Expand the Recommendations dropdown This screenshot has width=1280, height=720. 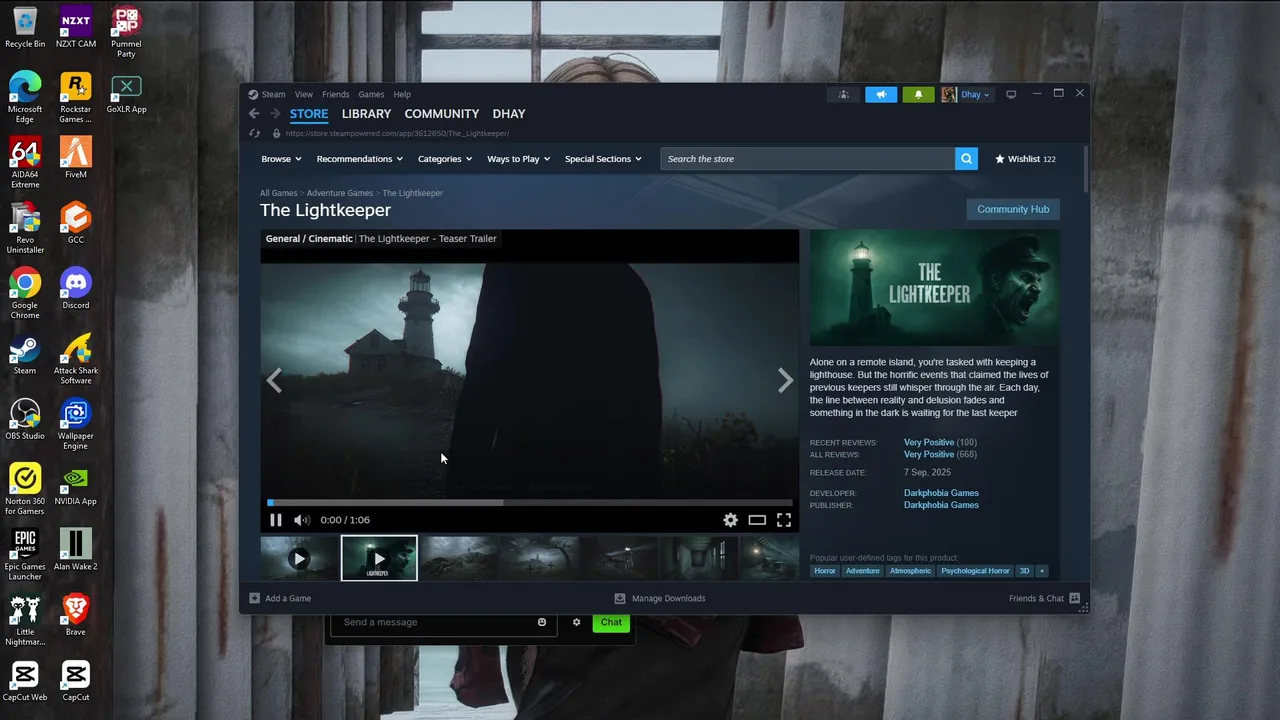pos(359,159)
